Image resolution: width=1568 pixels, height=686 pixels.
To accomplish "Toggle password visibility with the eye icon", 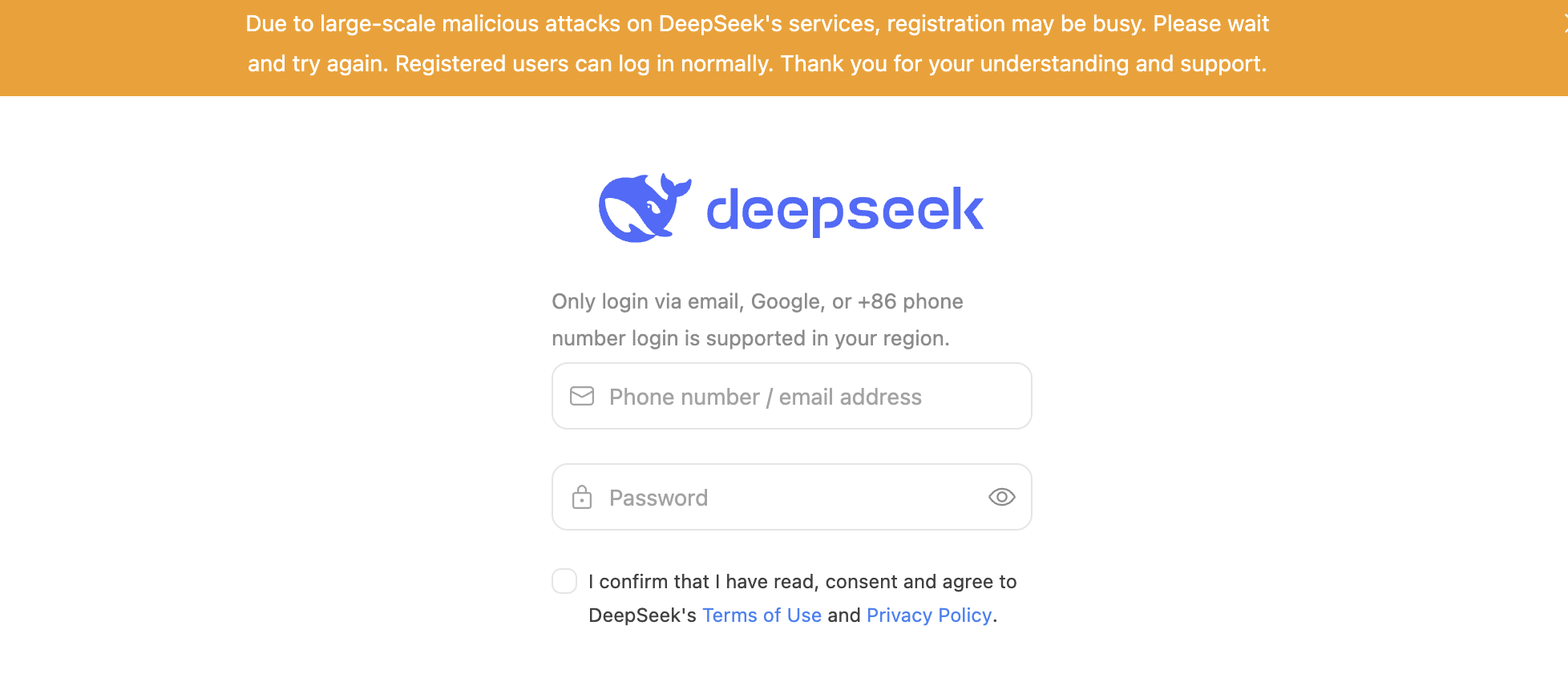I will point(1002,497).
